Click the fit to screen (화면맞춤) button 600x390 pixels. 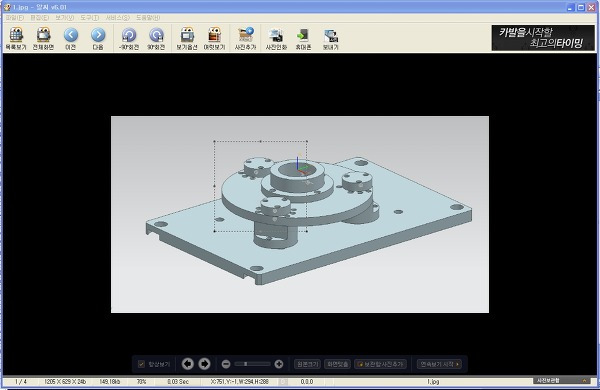(x=338, y=364)
